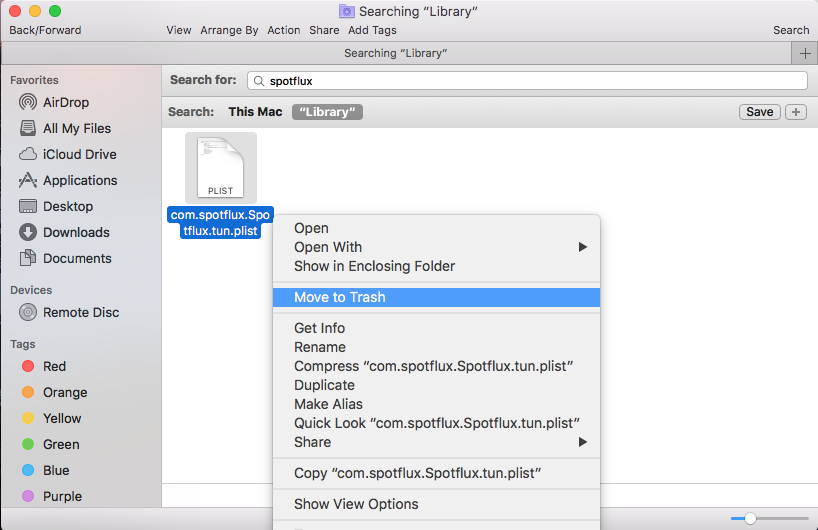
Task: Click folder icon in window title
Action: click(x=347, y=11)
